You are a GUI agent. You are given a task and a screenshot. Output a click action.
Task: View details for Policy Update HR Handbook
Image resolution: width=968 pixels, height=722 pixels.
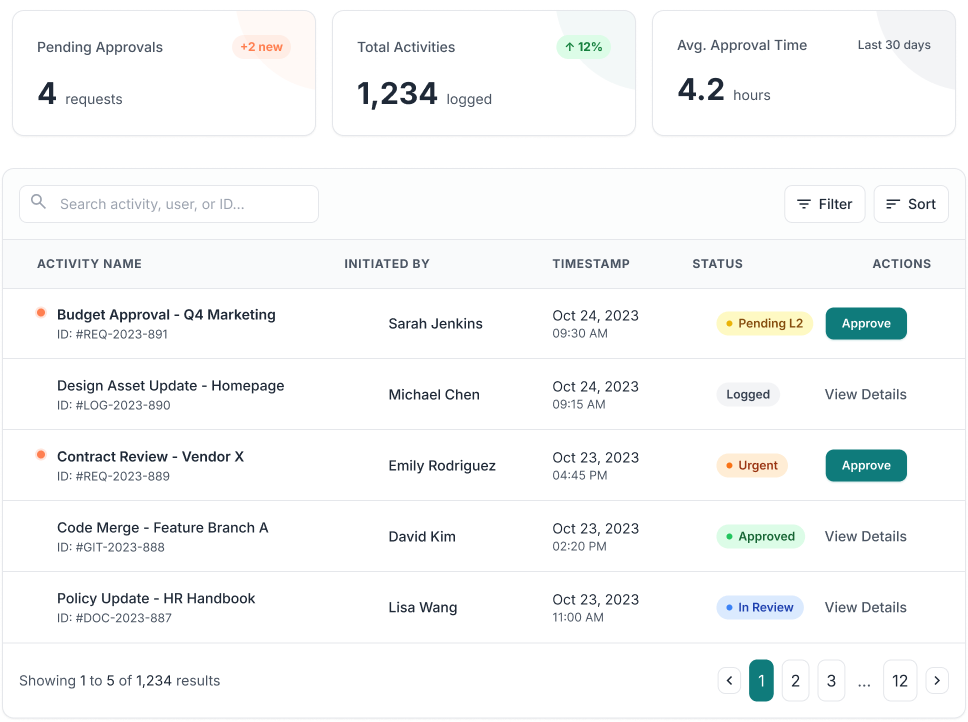click(865, 607)
